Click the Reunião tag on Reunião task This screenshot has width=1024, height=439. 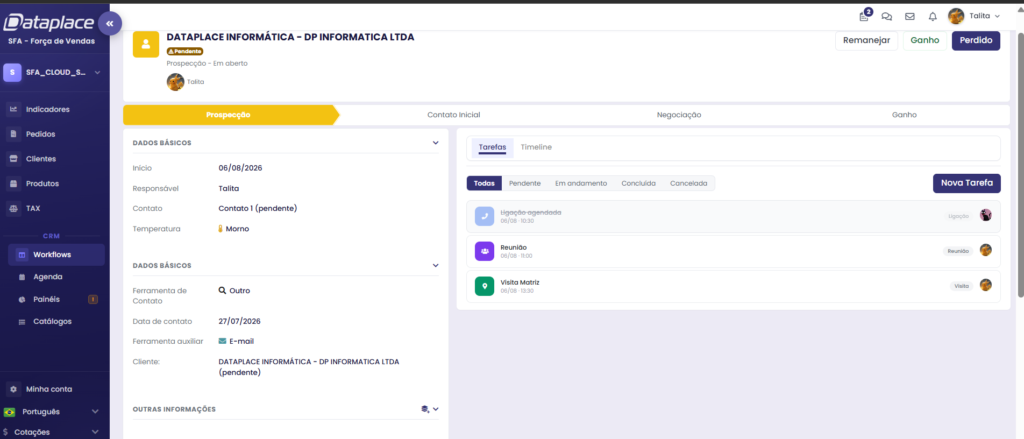pyautogui.click(x=958, y=251)
